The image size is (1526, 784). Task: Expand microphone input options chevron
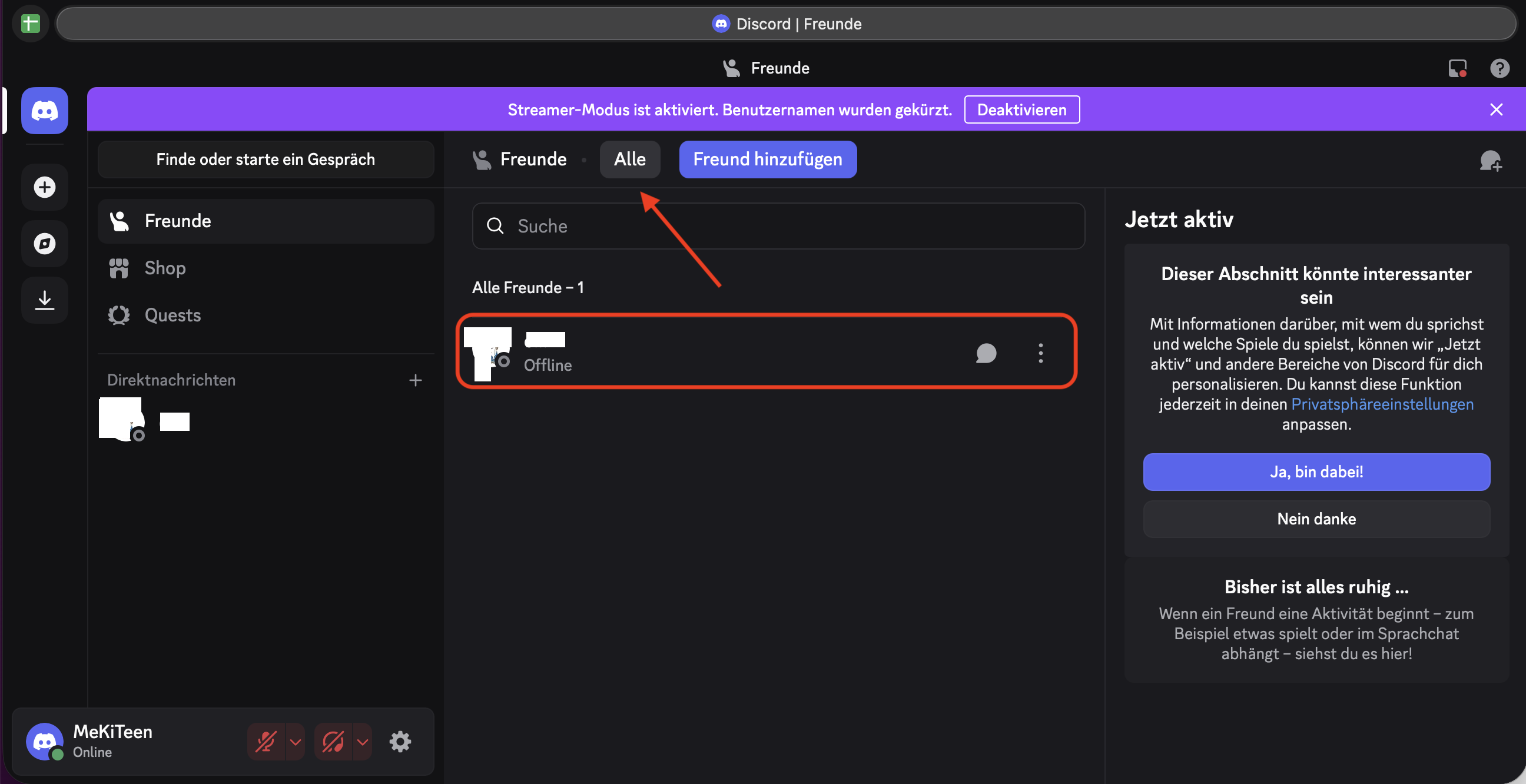[296, 742]
